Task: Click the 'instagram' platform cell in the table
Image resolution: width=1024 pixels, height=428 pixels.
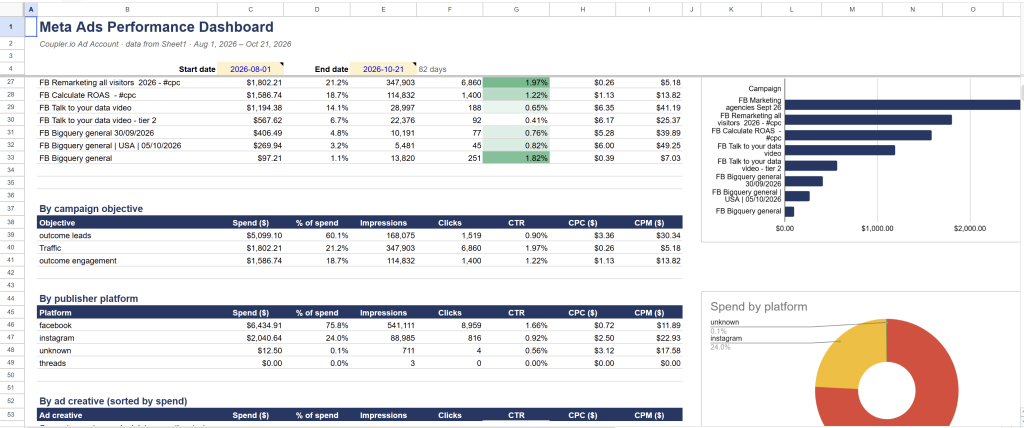Action: (x=127, y=338)
